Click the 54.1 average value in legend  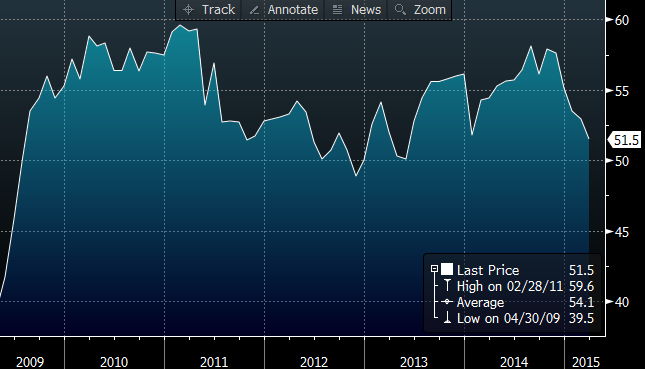581,302
